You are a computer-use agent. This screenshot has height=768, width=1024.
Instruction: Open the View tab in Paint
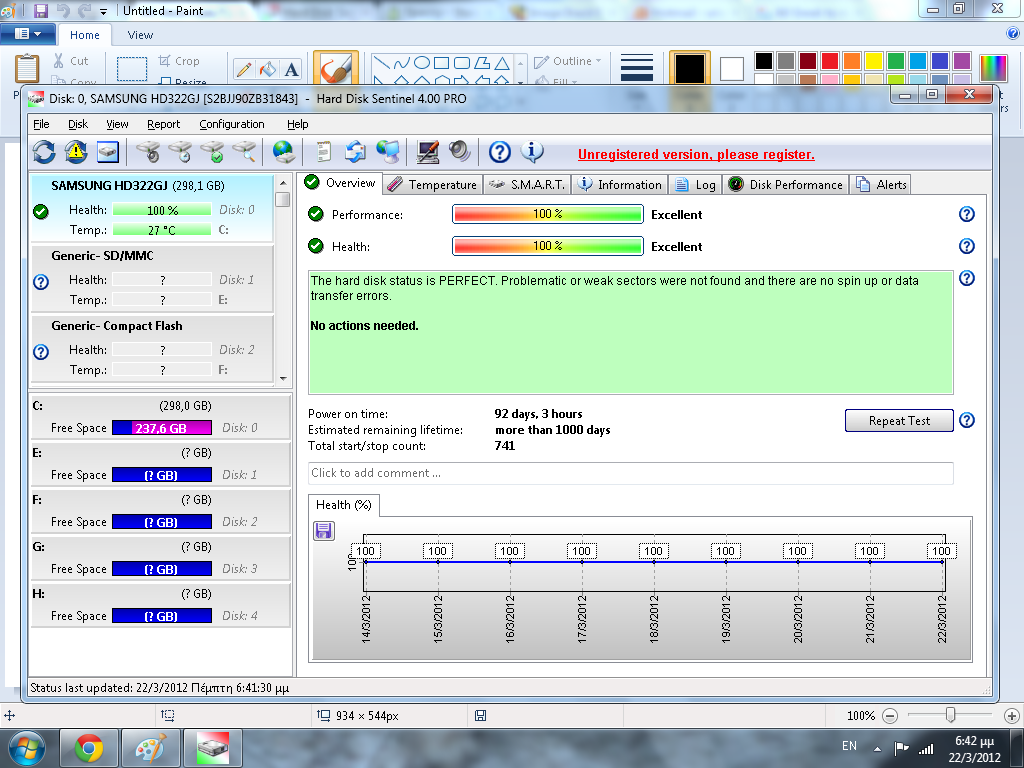click(140, 35)
